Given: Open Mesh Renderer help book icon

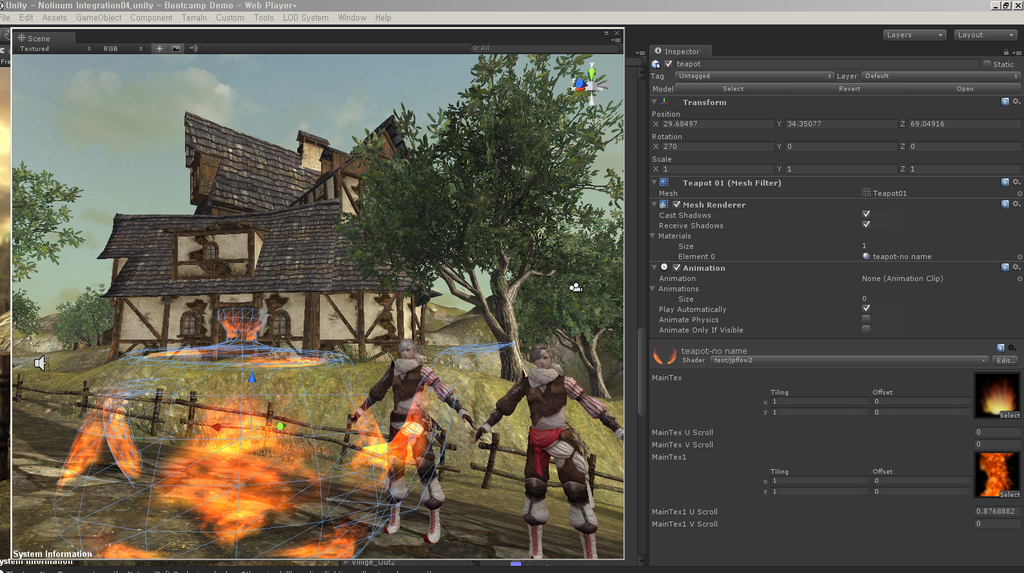Looking at the screenshot, I should 1005,205.
